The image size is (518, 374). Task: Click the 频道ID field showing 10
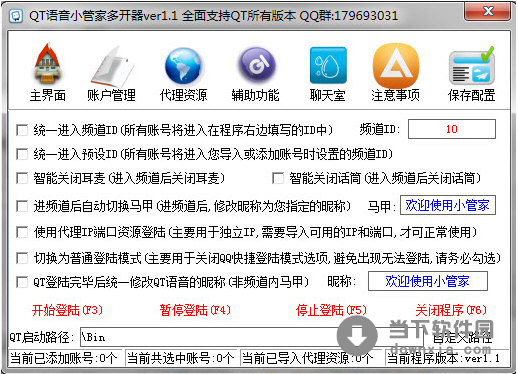click(x=452, y=129)
